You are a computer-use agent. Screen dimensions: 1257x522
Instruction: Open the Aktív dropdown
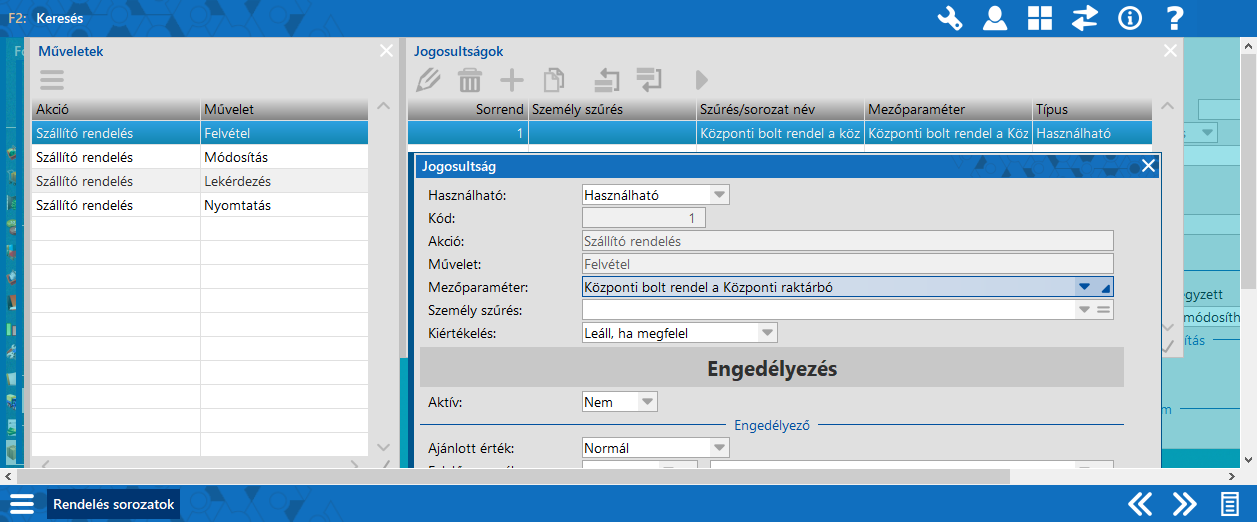[647, 402]
